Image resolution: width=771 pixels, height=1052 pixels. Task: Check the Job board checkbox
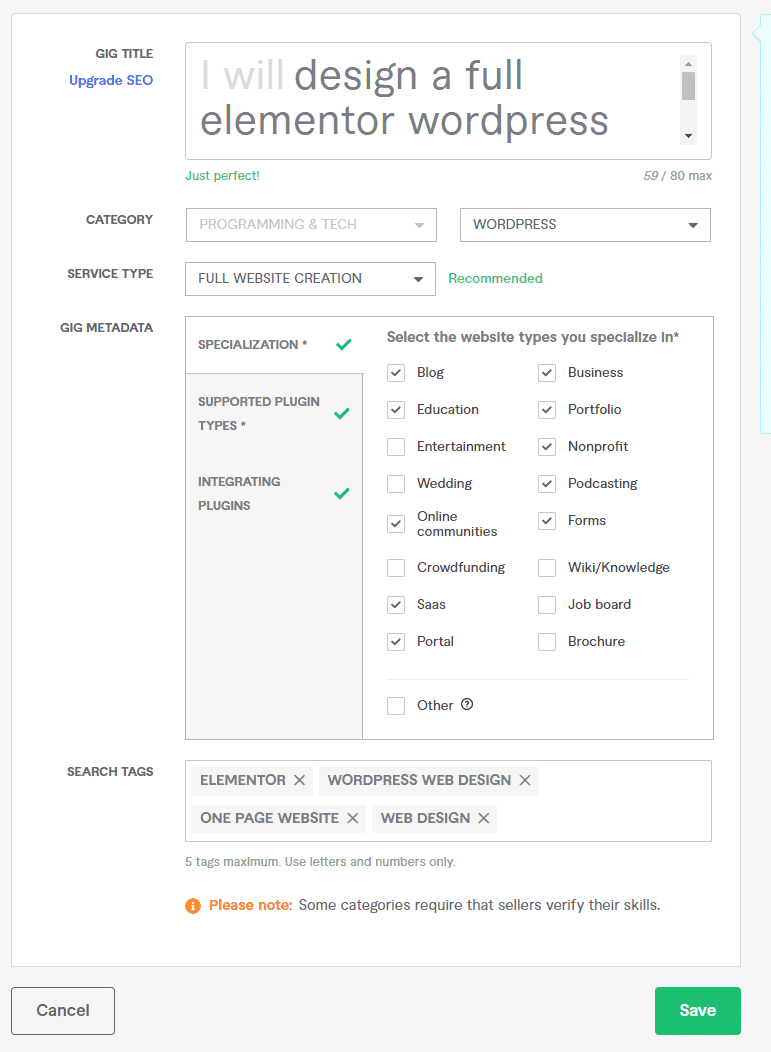pos(547,604)
